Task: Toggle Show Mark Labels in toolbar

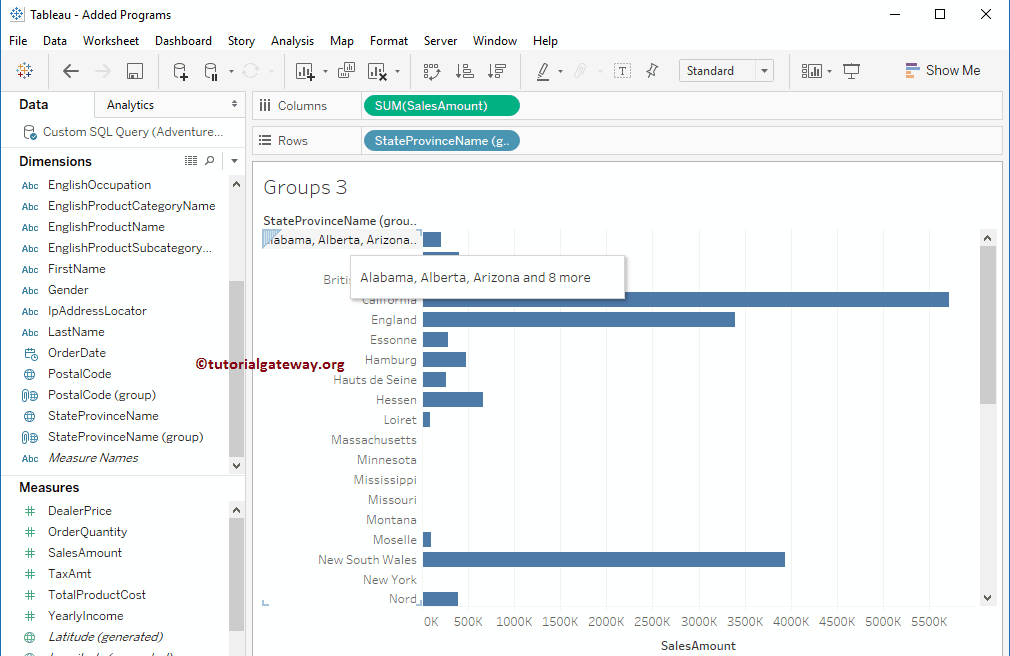Action: click(622, 71)
